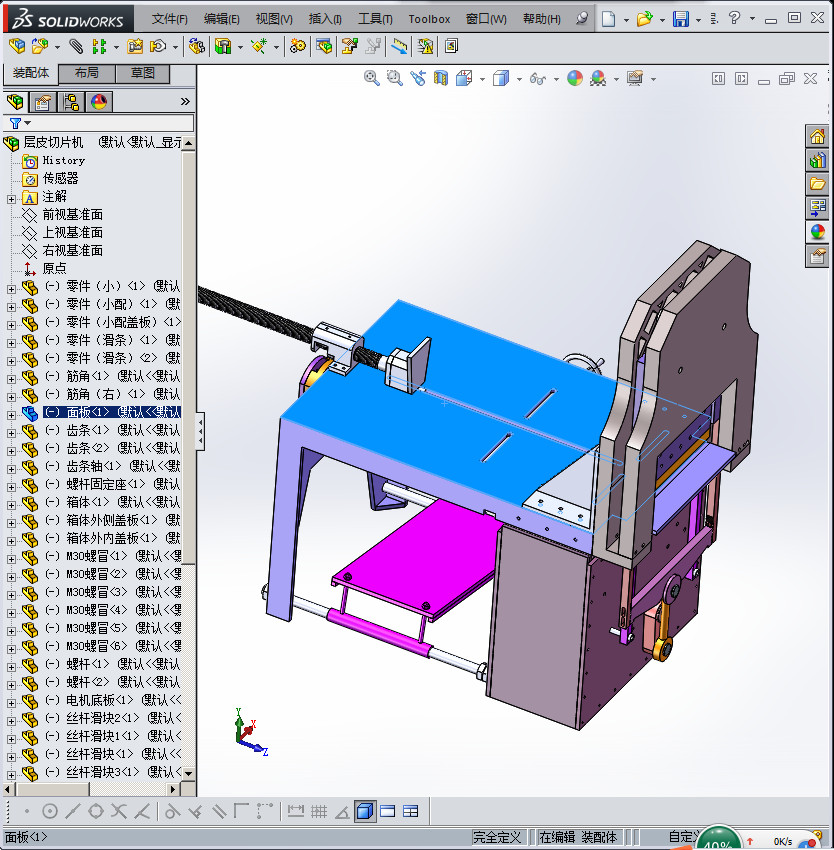
Task: Open the Apply Scene dropdown arrow
Action: pos(616,80)
